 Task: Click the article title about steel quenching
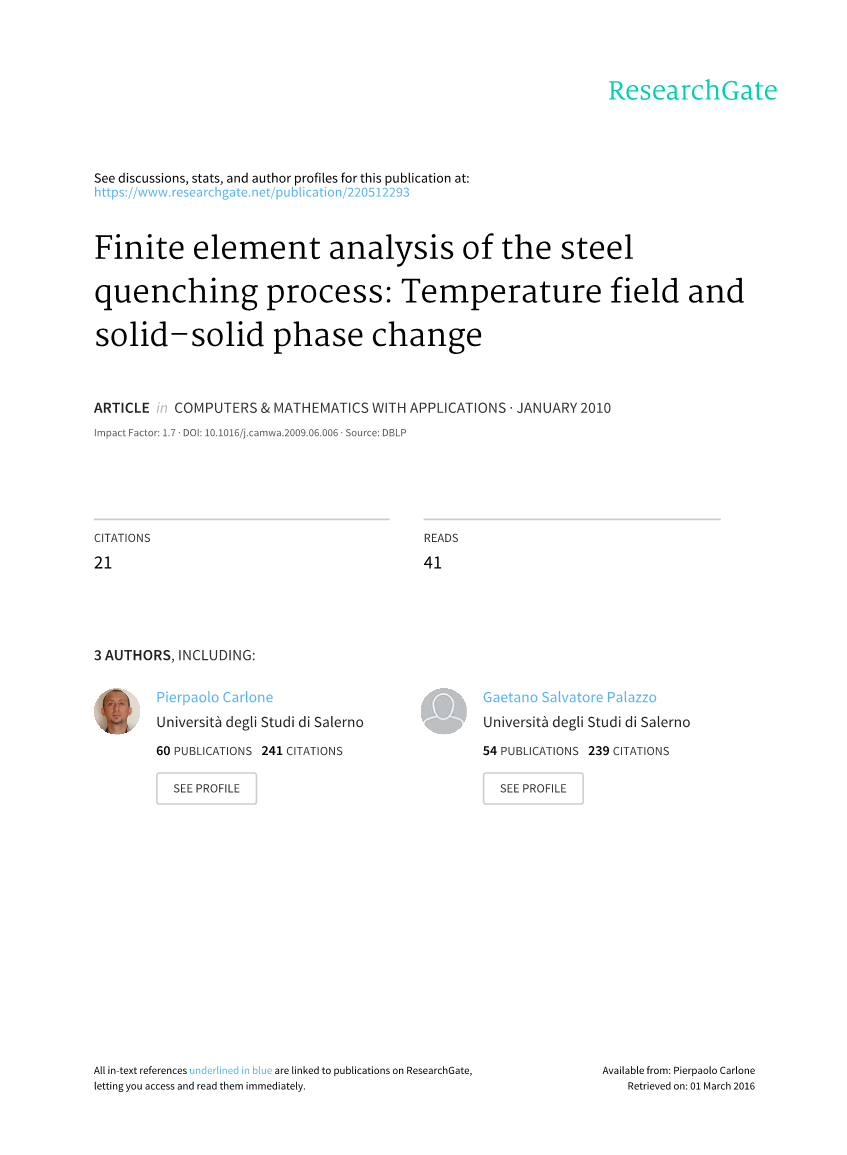coord(418,290)
